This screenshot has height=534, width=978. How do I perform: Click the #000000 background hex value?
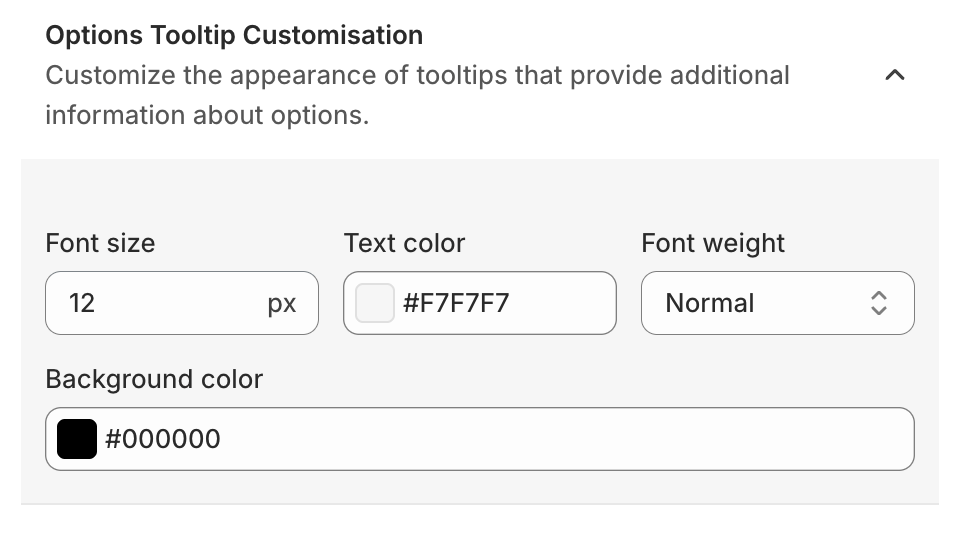163,439
